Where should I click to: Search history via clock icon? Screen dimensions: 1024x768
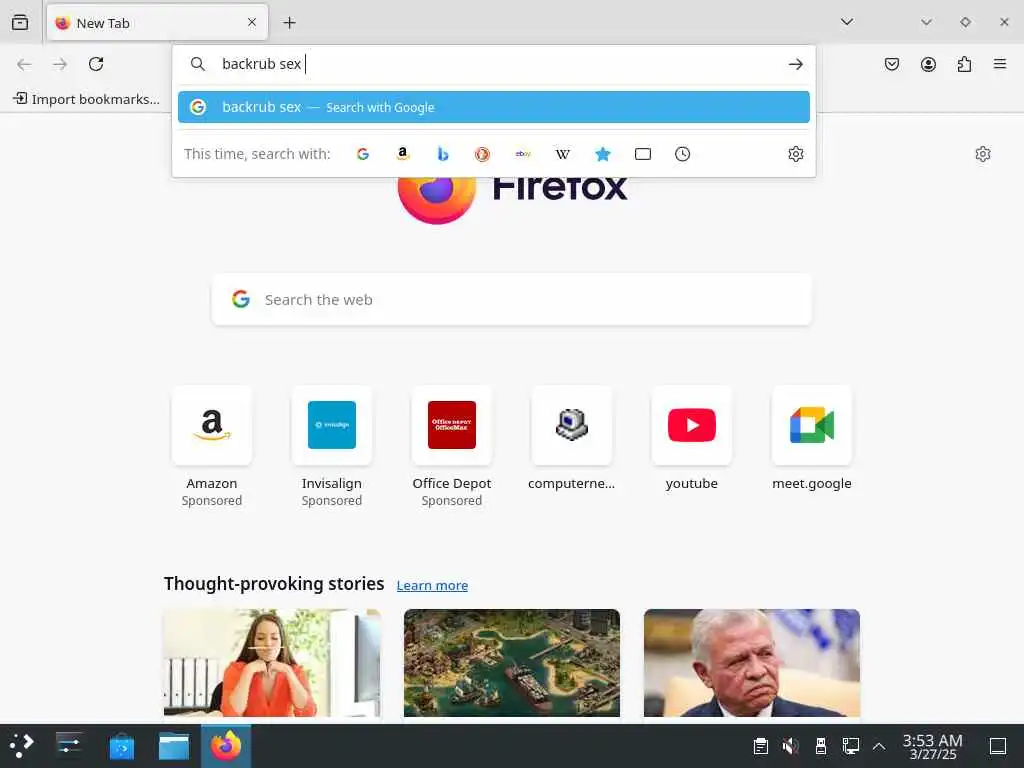tap(682, 154)
